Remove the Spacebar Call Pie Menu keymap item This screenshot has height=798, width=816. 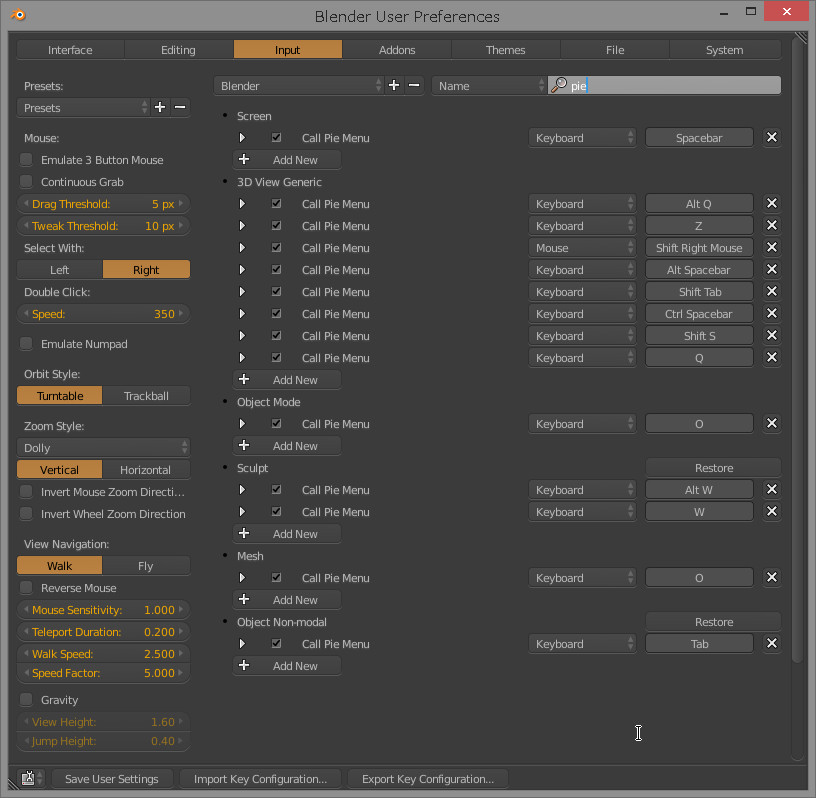(772, 137)
